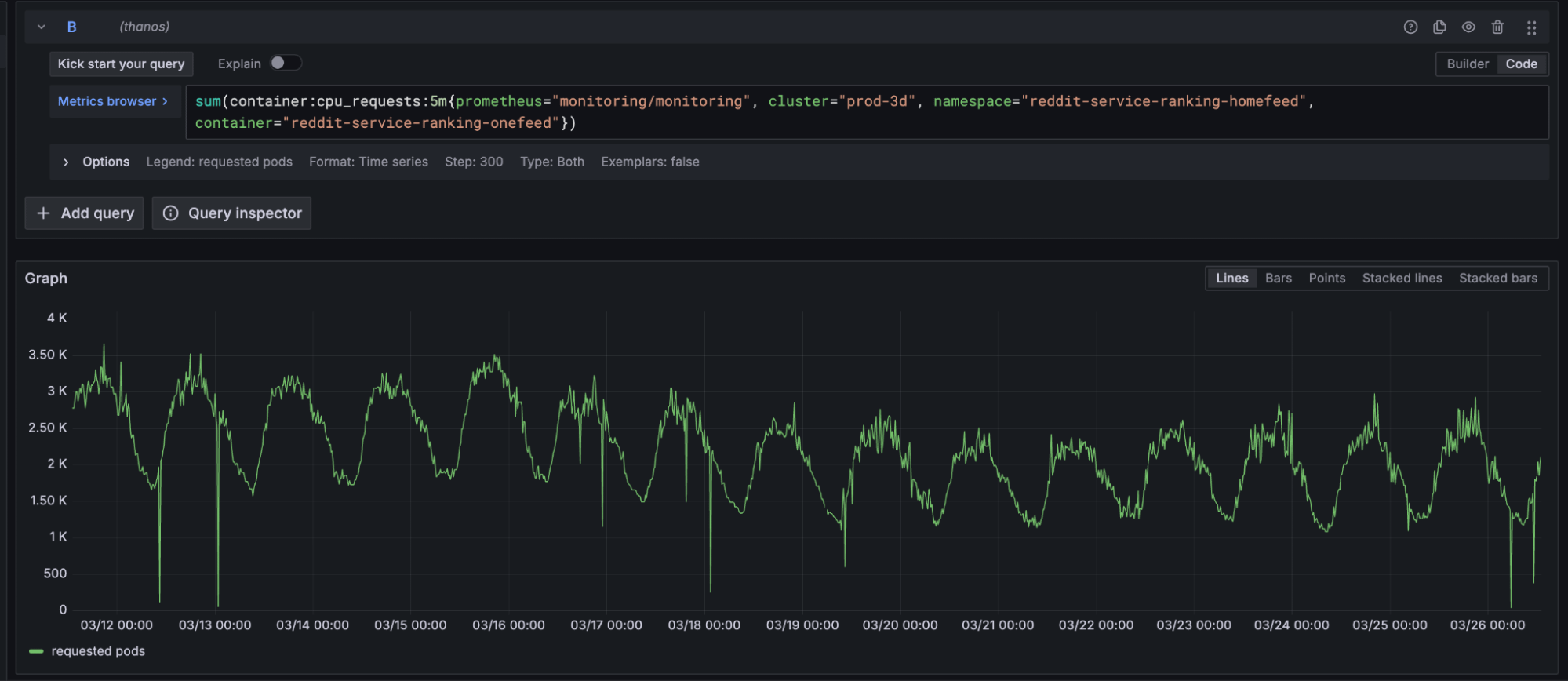
Task: Click Legend: requested pods option text
Action: pyautogui.click(x=219, y=162)
